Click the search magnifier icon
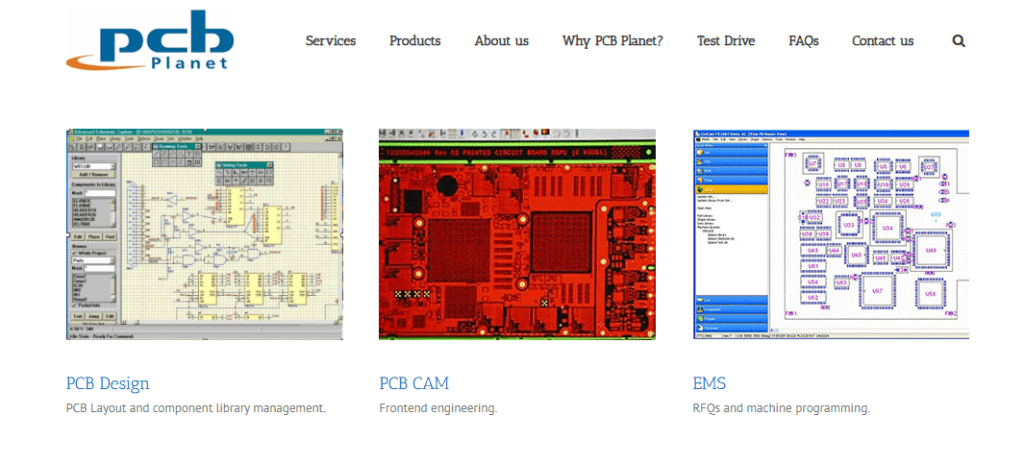 [959, 41]
